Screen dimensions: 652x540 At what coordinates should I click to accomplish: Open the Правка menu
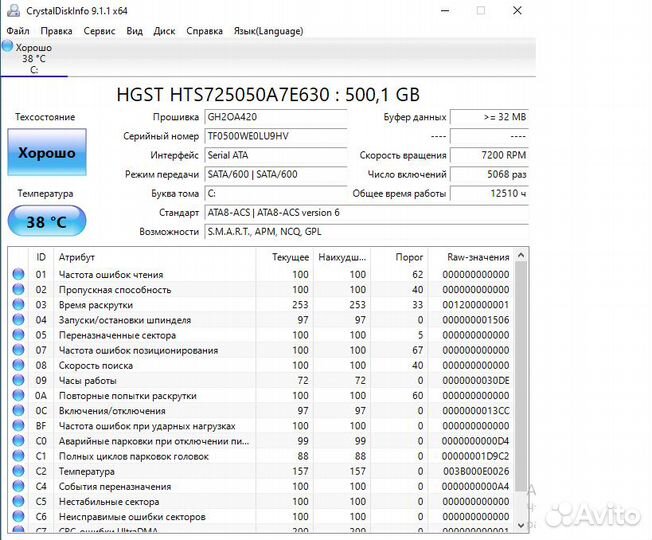click(x=56, y=31)
